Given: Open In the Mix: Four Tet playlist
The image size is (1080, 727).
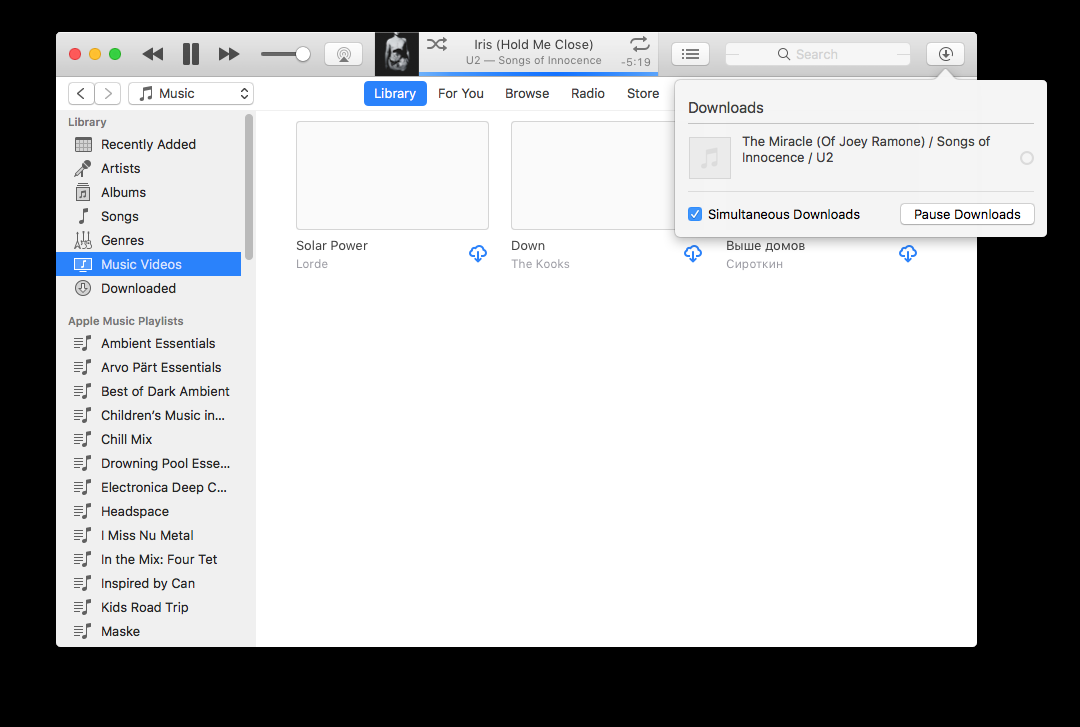Looking at the screenshot, I should [149, 560].
